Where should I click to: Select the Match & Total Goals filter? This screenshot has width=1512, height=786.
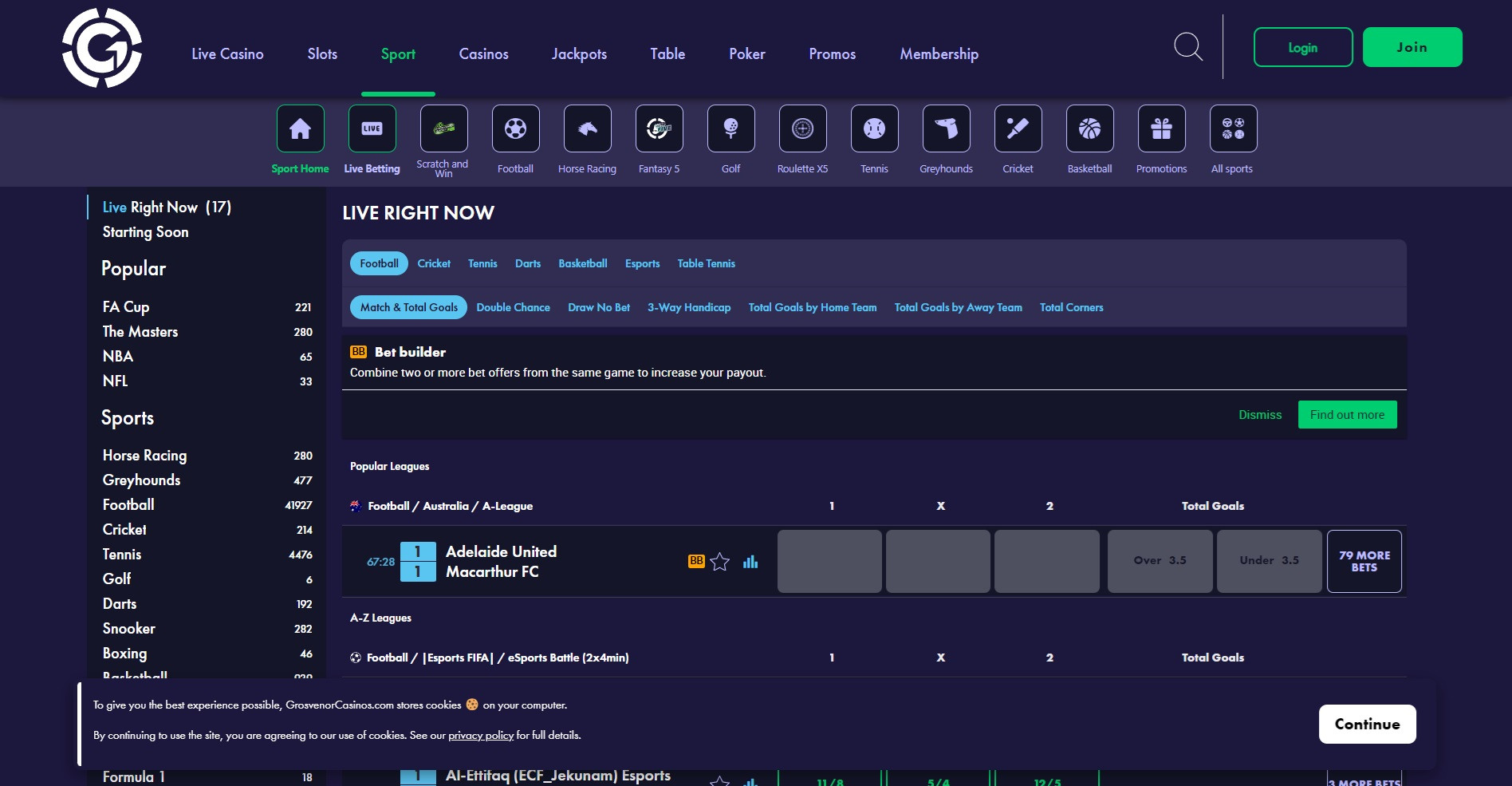(x=408, y=307)
